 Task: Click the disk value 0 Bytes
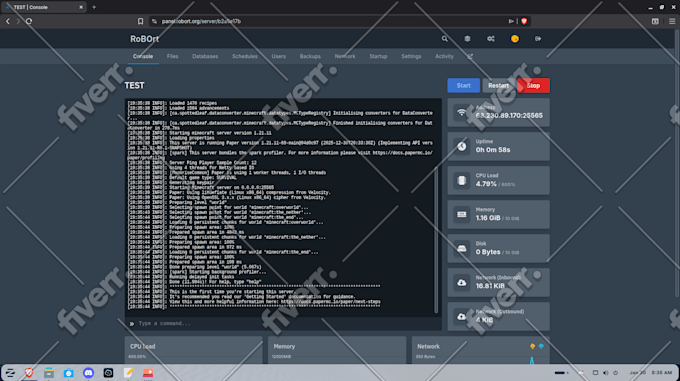tap(488, 252)
